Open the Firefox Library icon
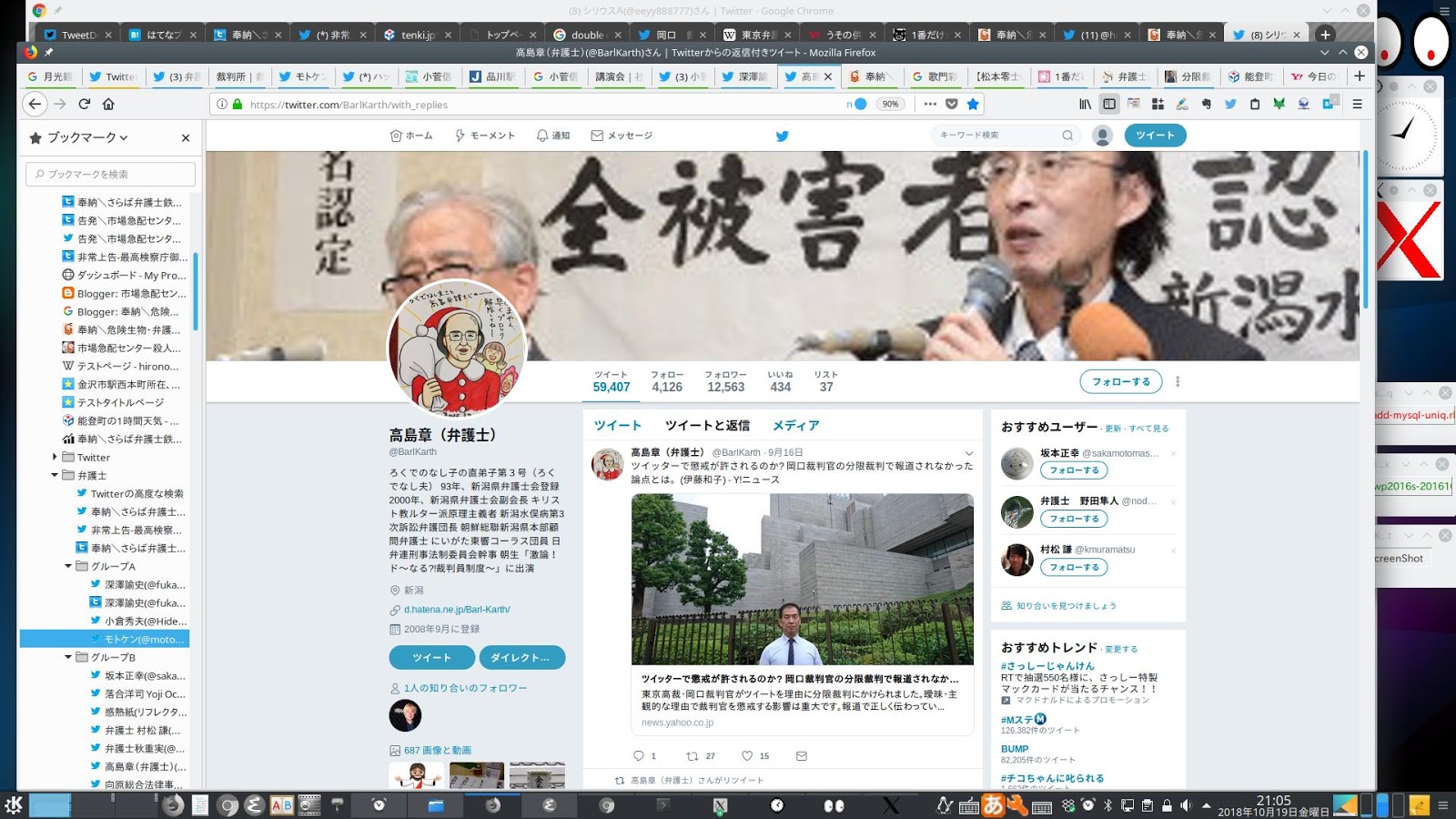This screenshot has width=1456, height=819. (x=1085, y=104)
